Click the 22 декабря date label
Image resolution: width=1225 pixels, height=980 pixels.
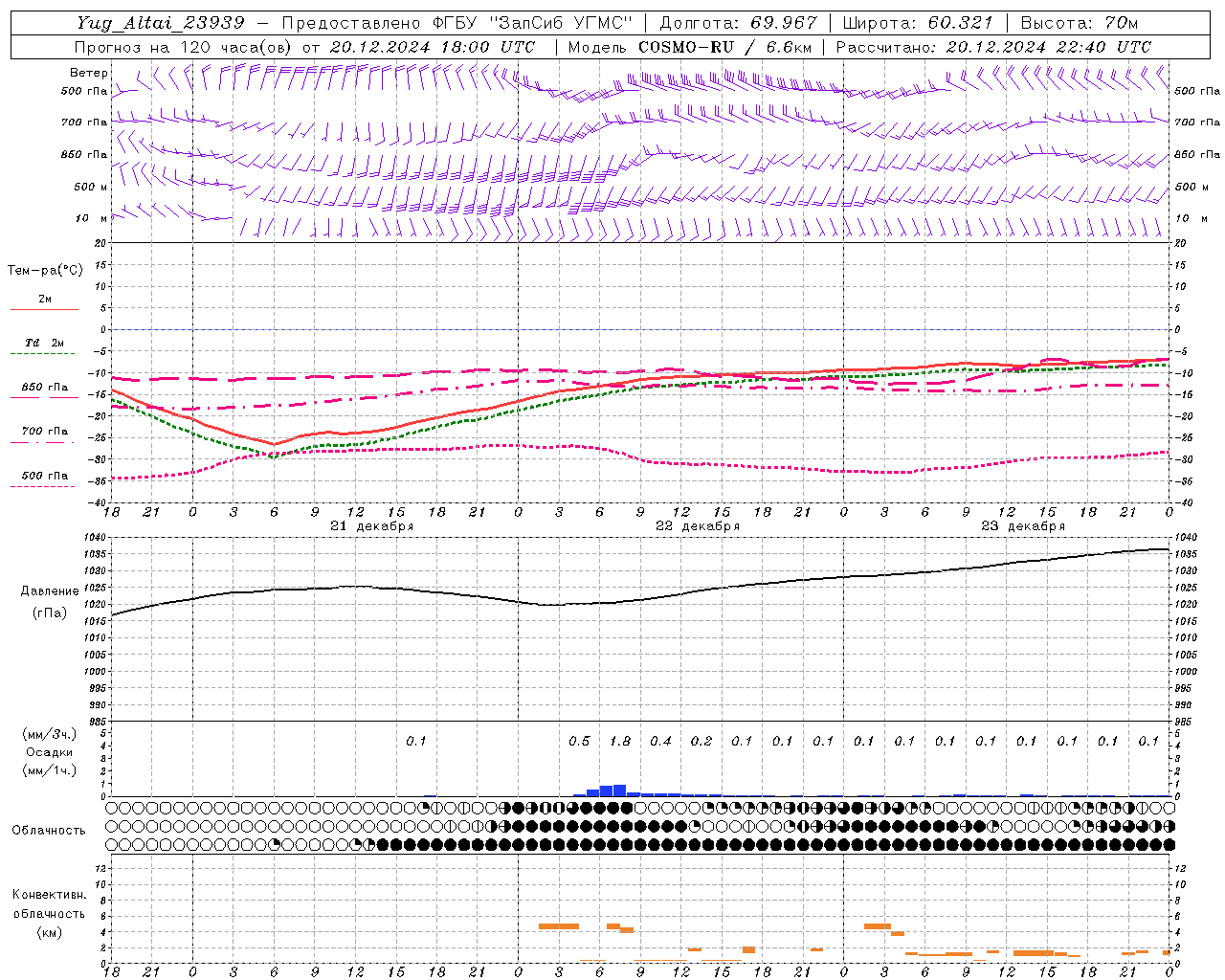[698, 526]
